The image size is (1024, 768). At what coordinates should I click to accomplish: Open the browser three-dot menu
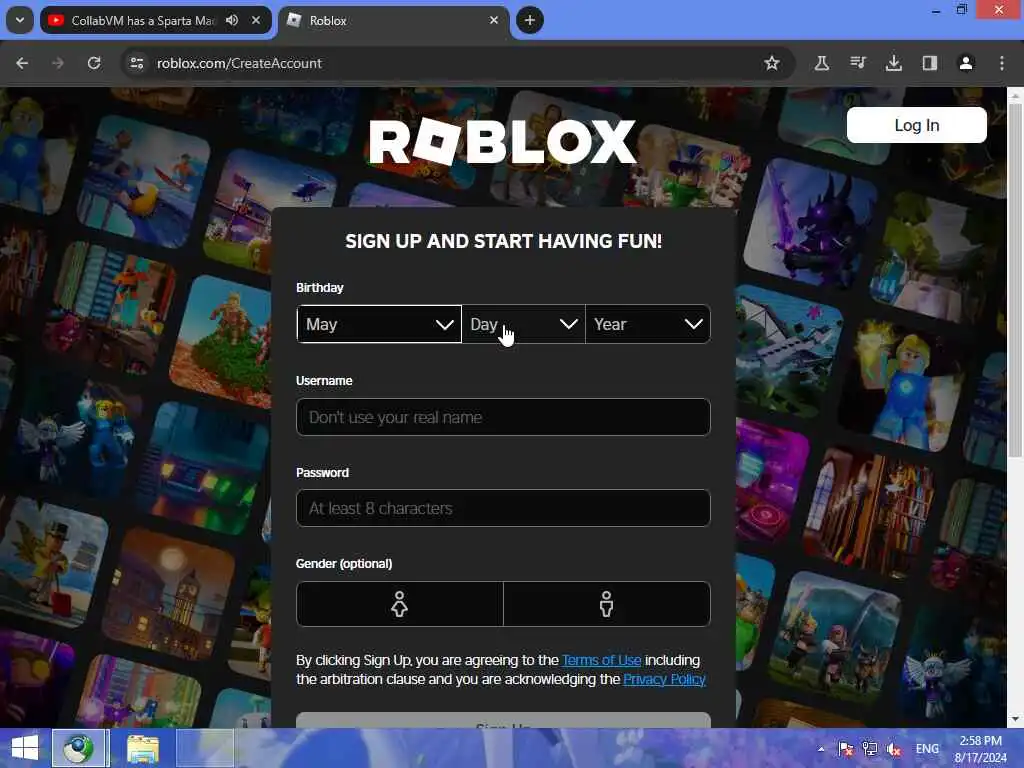[1002, 63]
